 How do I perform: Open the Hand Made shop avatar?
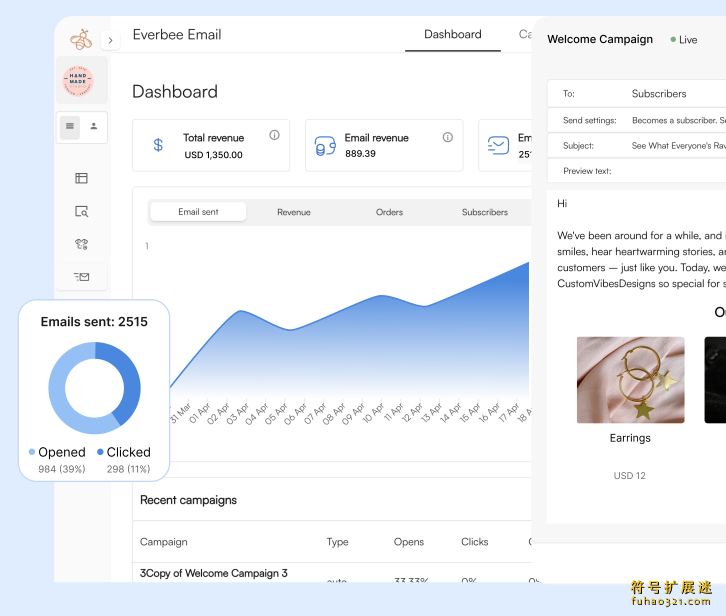(78, 81)
